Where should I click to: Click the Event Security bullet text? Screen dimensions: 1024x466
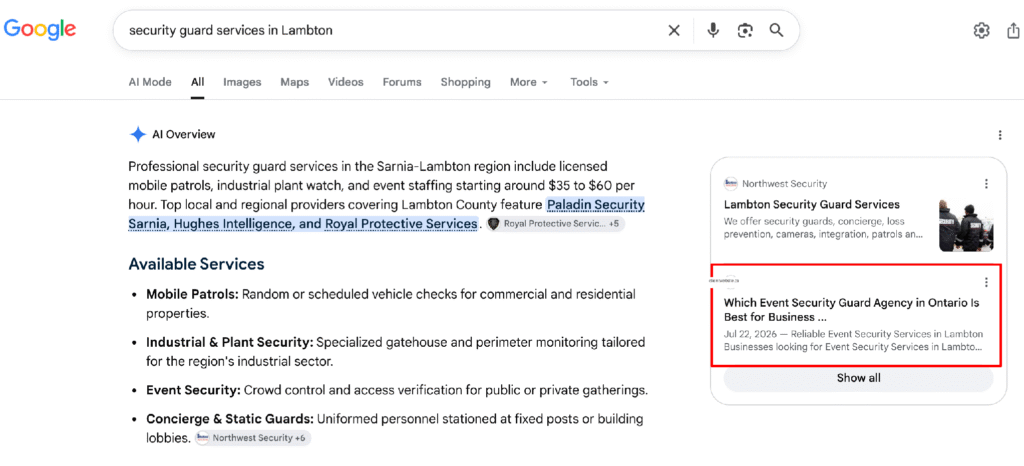pyautogui.click(x=396, y=390)
